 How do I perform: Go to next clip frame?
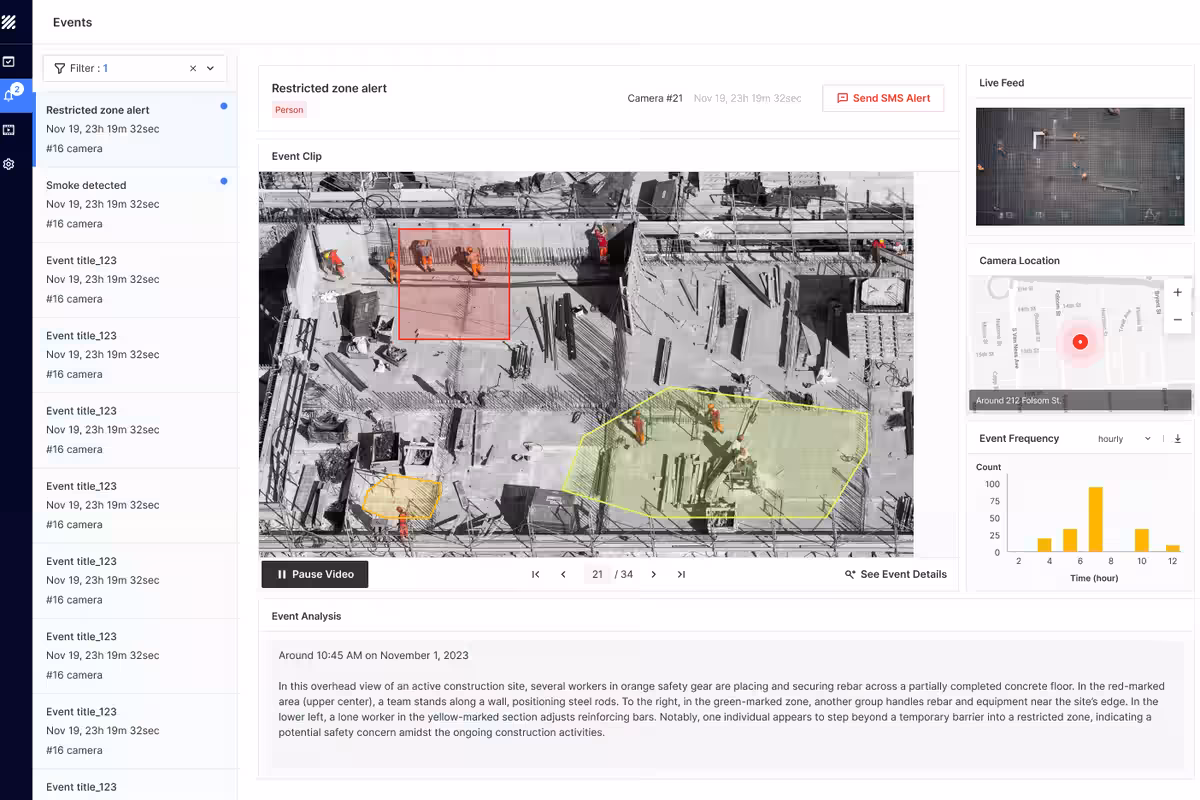tap(654, 575)
